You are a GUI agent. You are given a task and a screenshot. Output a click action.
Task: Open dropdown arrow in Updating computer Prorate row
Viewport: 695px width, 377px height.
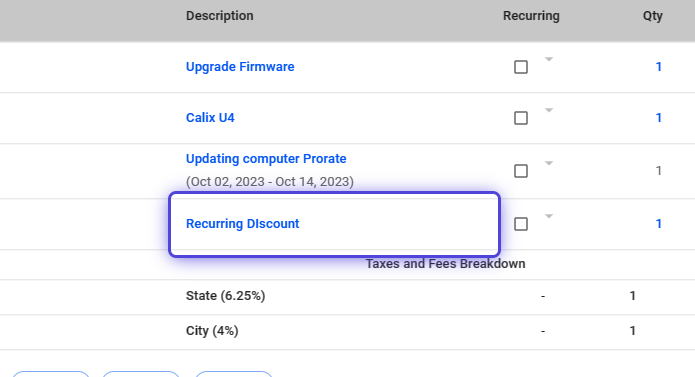tap(549, 163)
